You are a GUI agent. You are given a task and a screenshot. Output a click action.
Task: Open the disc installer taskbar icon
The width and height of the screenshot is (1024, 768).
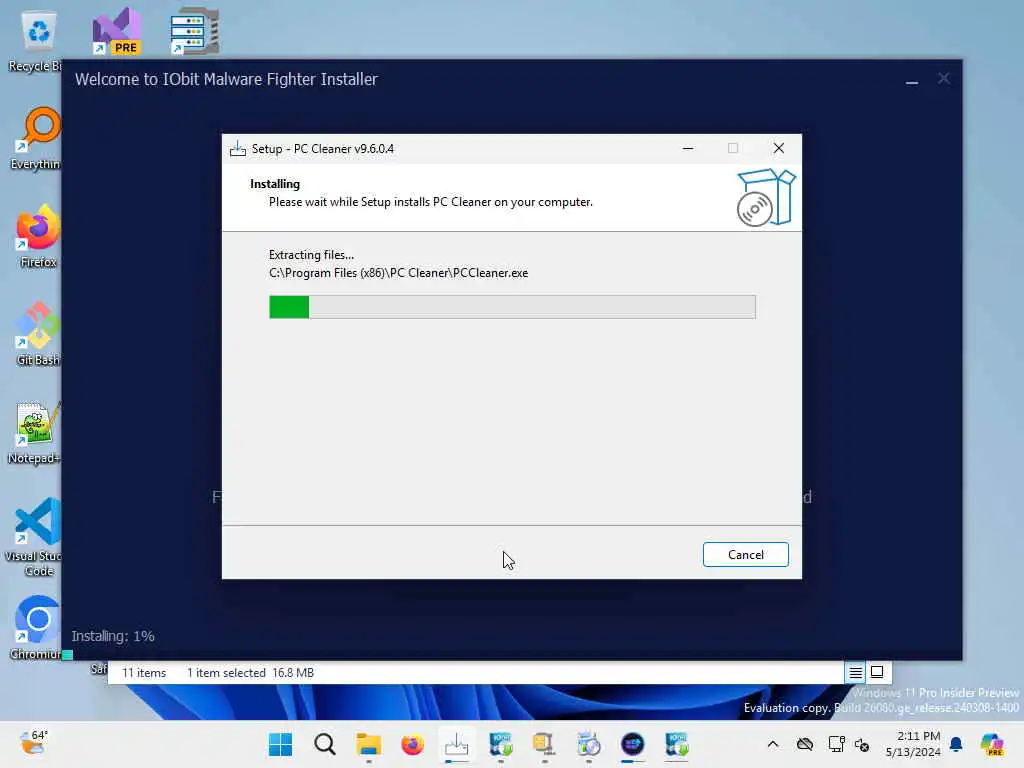pos(588,744)
